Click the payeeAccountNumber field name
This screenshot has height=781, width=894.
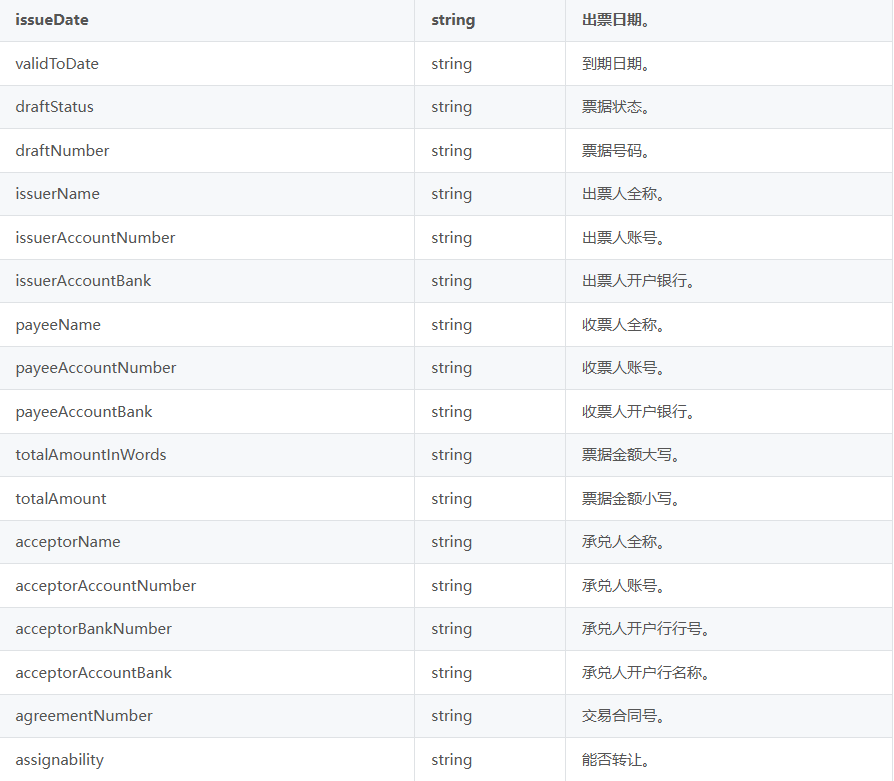click(x=96, y=368)
